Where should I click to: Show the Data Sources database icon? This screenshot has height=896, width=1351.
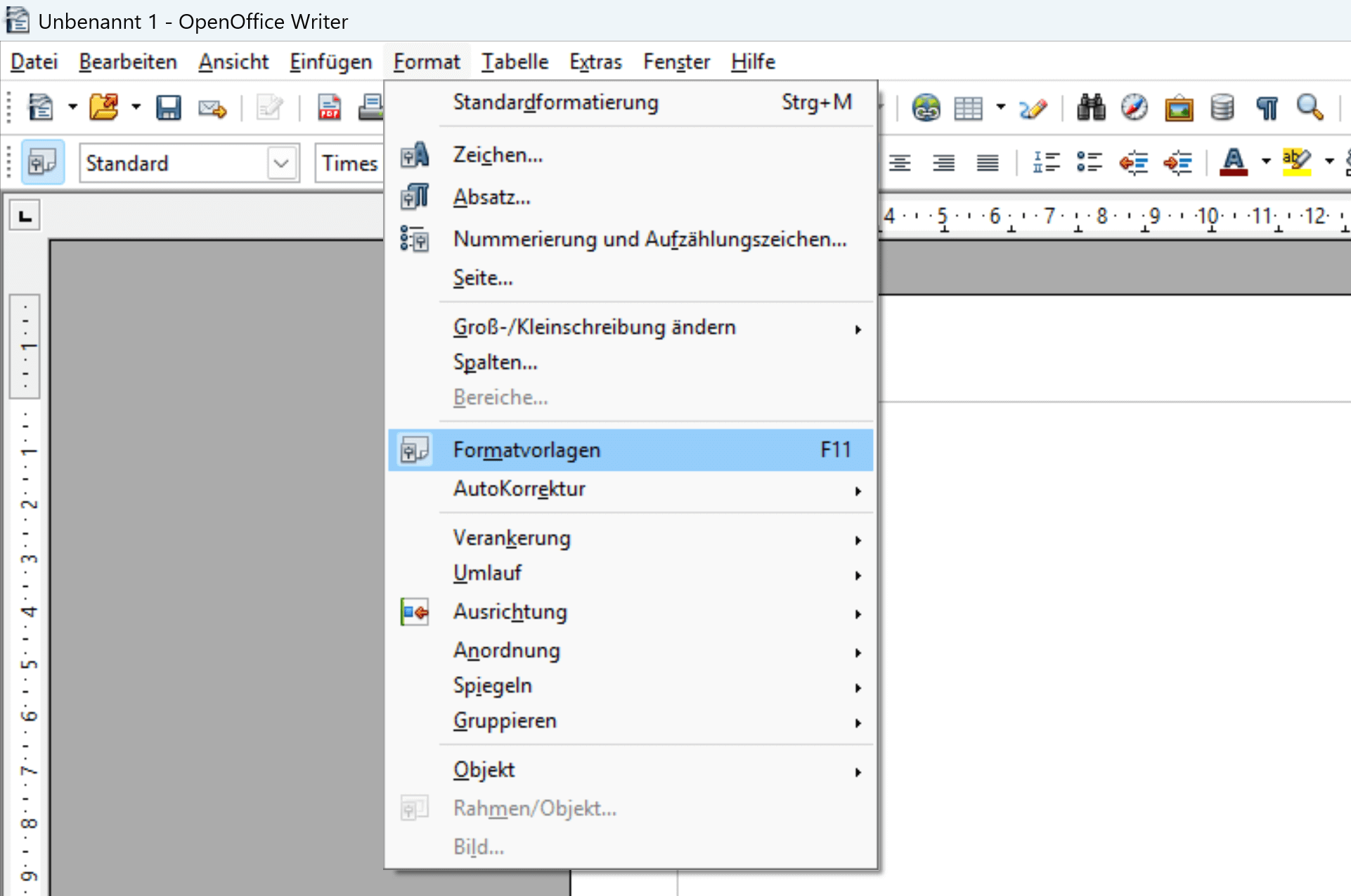(1222, 107)
